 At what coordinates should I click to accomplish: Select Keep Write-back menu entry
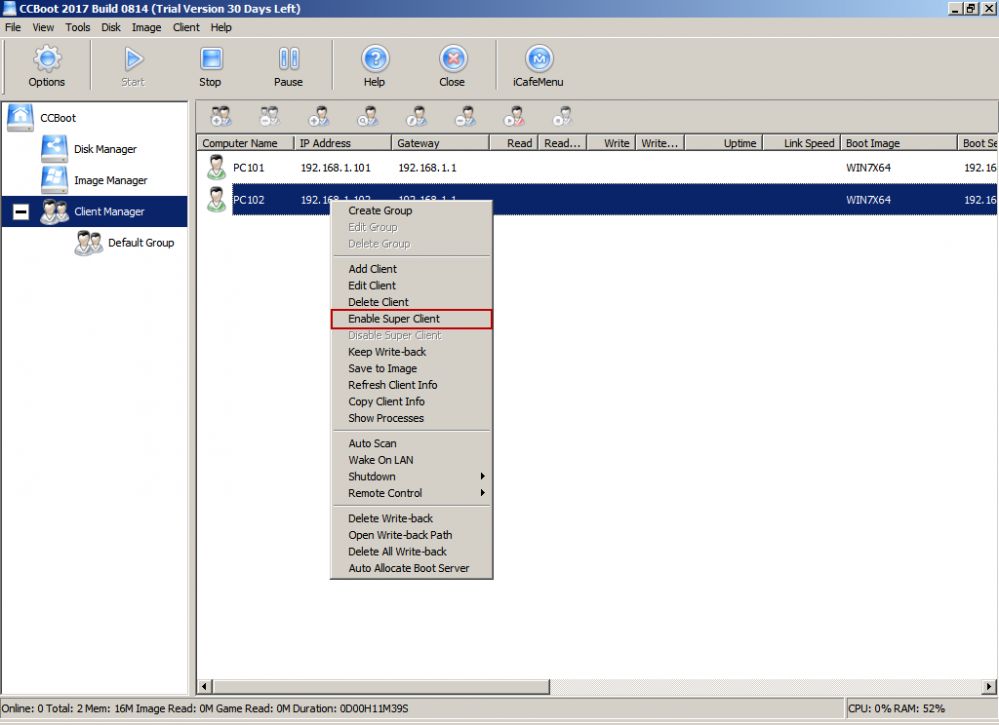pyautogui.click(x=412, y=352)
